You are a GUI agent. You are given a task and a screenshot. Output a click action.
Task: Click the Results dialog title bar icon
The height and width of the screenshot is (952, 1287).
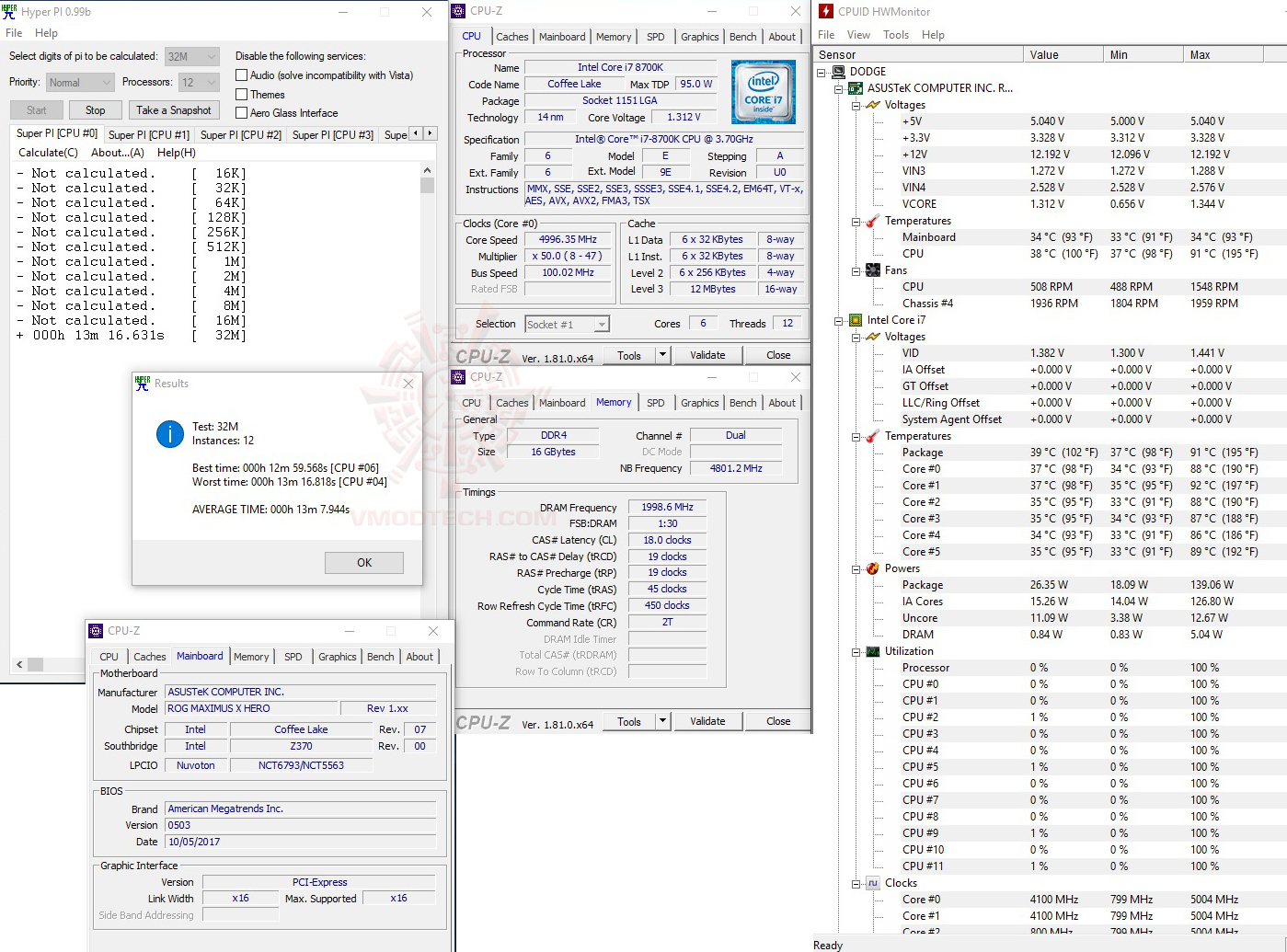click(143, 384)
